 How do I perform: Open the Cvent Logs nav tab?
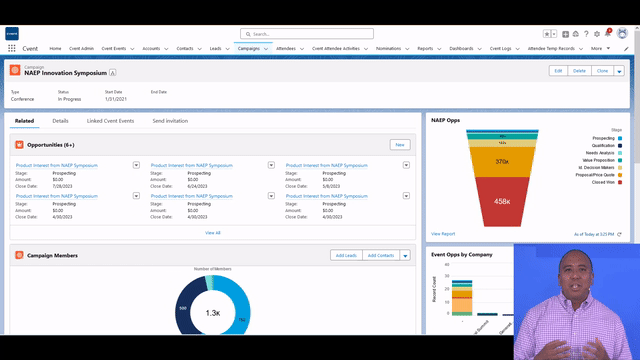500,48
